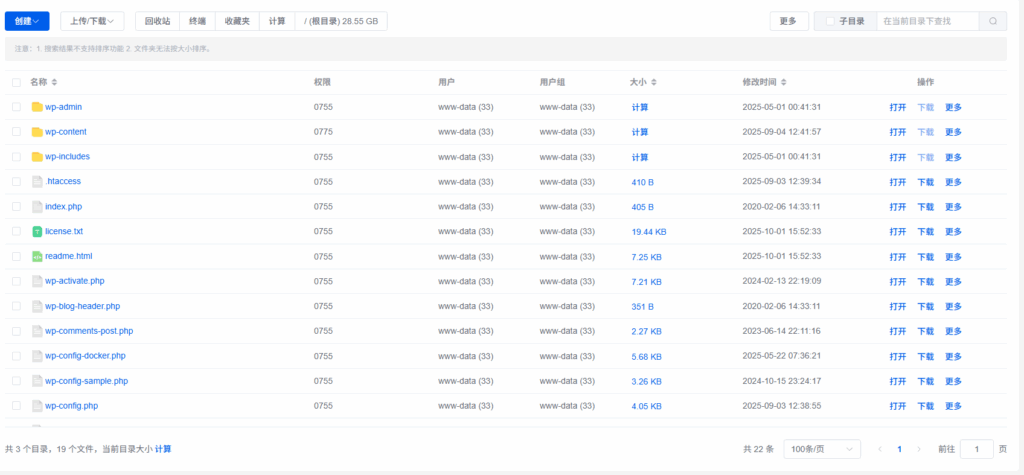Click 计算 link for wp-includes size
Screen dimensions: 1024x475
coord(640,157)
